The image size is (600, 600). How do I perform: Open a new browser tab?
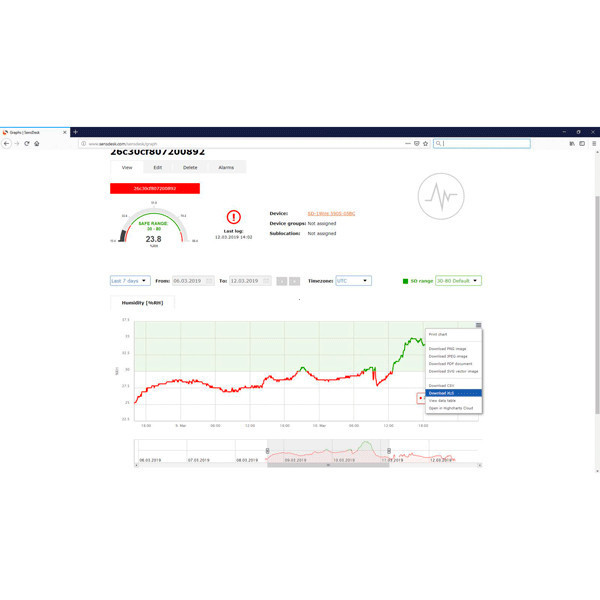pyautogui.click(x=74, y=132)
